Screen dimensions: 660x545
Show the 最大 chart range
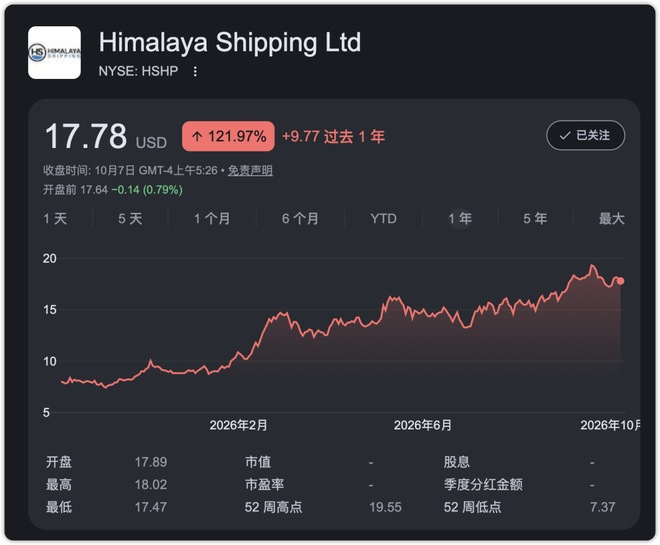pos(612,218)
